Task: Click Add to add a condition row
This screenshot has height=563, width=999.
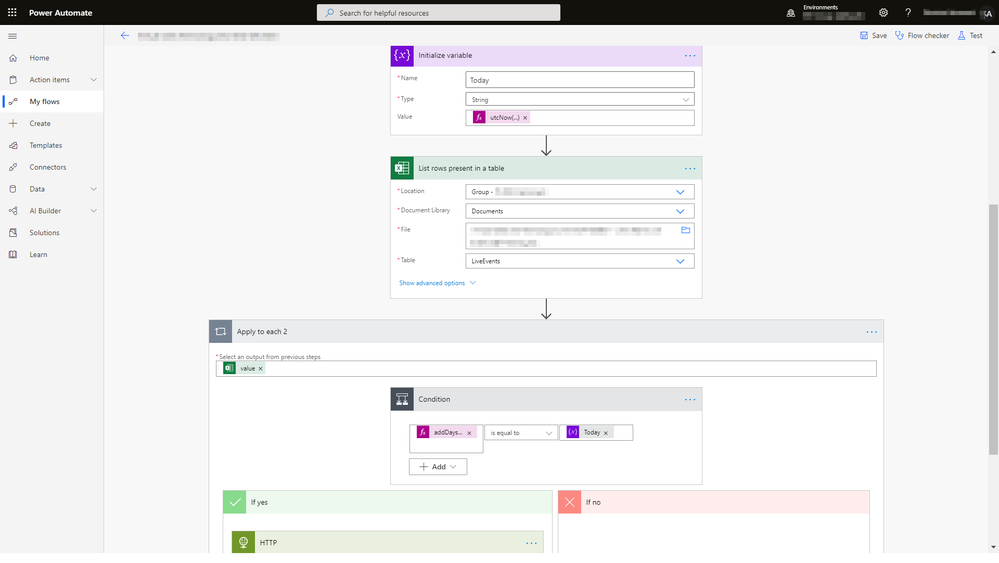Action: pos(438,467)
